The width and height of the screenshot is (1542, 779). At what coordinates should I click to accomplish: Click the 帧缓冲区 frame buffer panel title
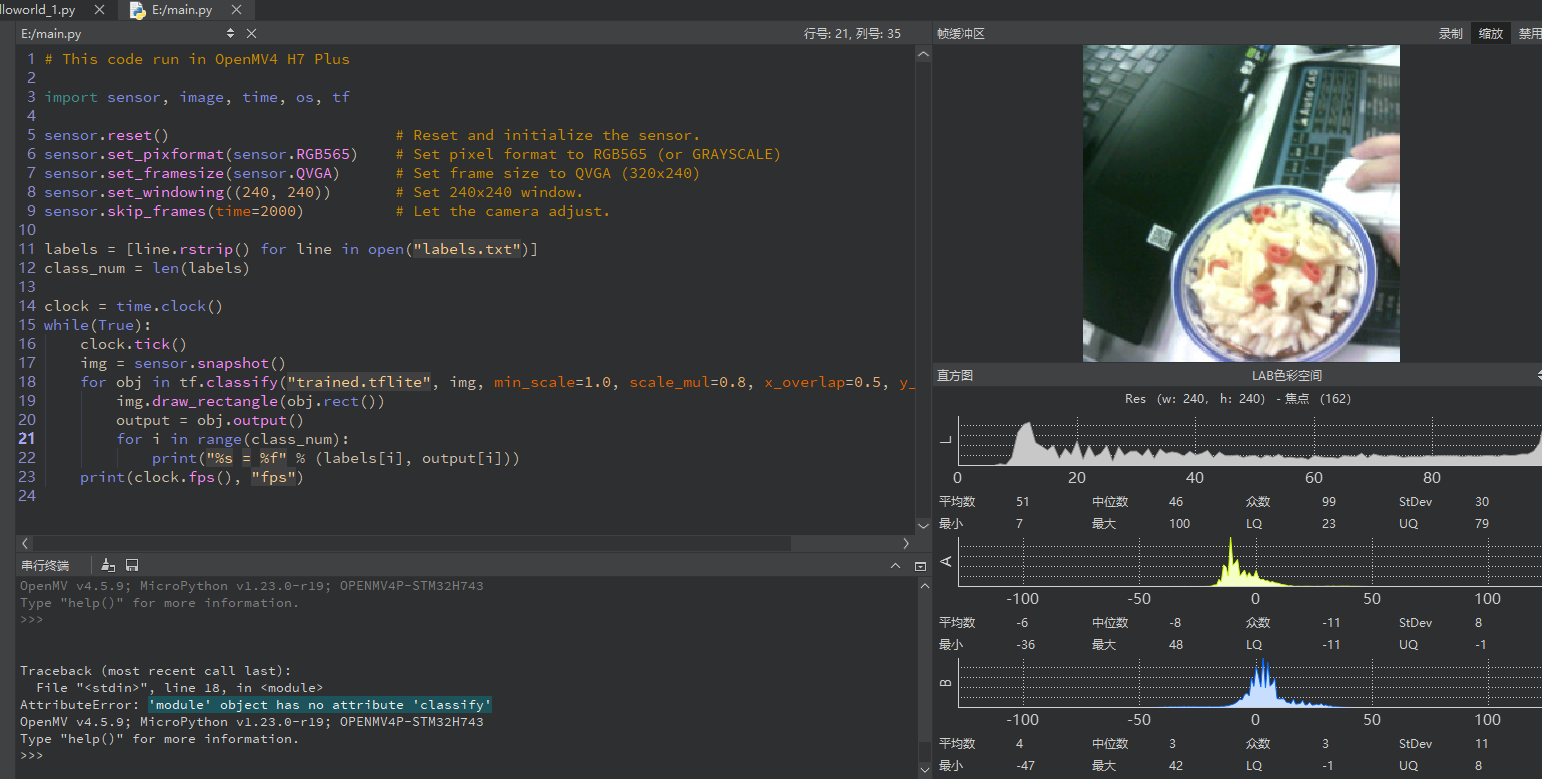pyautogui.click(x=961, y=33)
